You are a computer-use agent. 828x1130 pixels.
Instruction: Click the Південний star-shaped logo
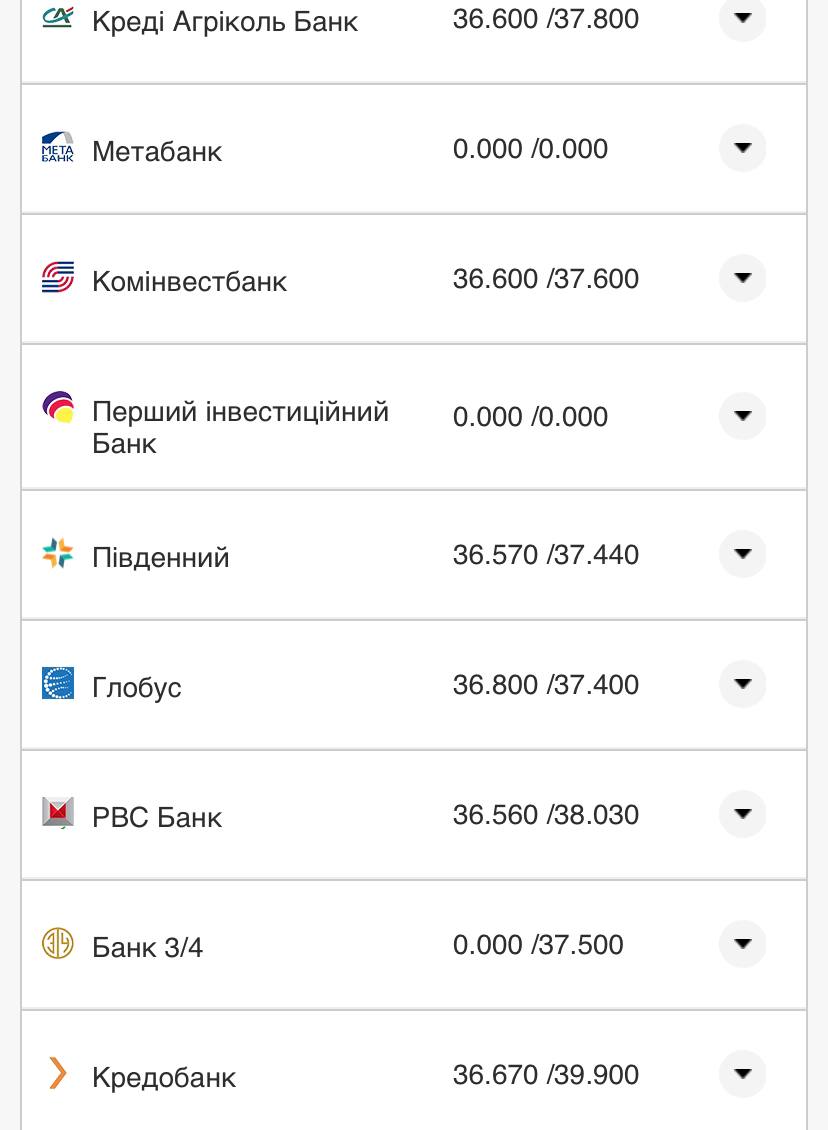[57, 553]
